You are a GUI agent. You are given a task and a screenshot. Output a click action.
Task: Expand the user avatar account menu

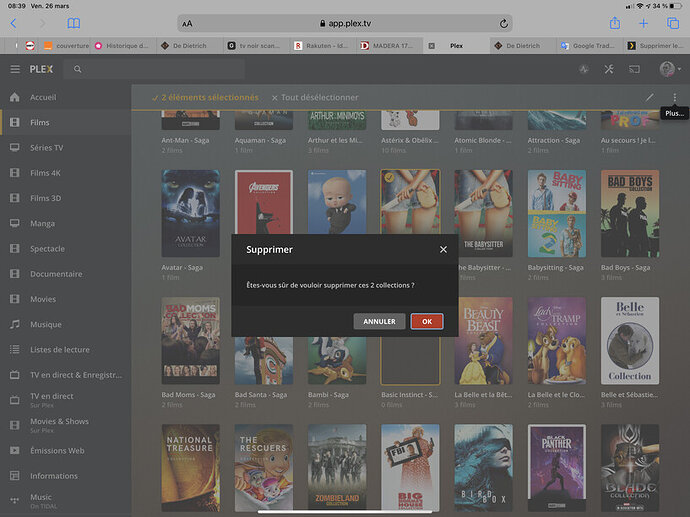[670, 69]
